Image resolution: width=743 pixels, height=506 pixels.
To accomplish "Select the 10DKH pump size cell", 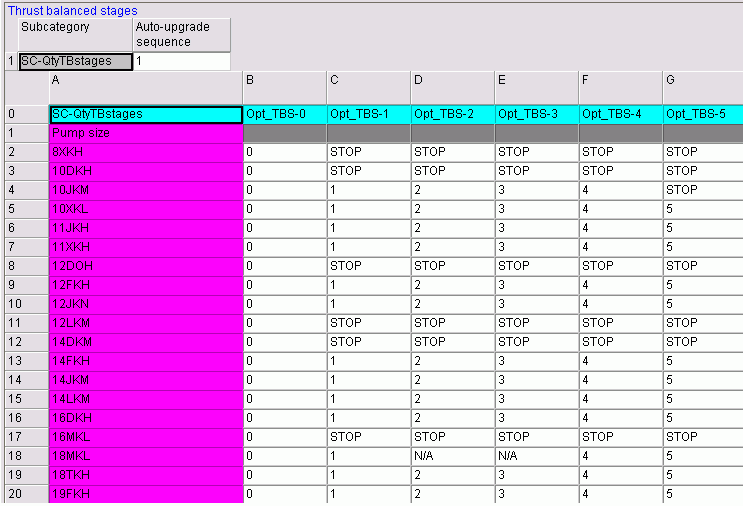I will coord(146,172).
